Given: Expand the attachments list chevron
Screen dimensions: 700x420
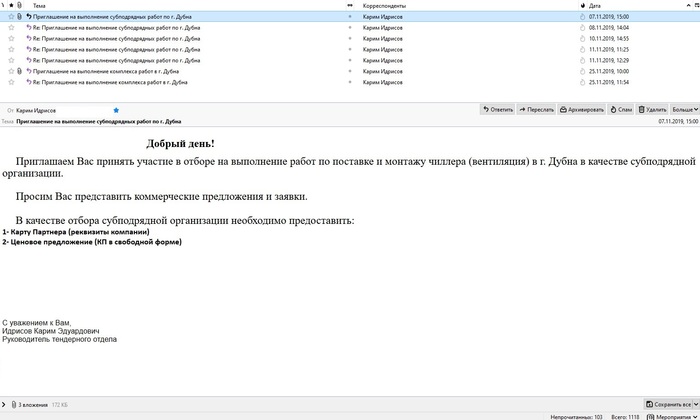Looking at the screenshot, I should [4, 404].
